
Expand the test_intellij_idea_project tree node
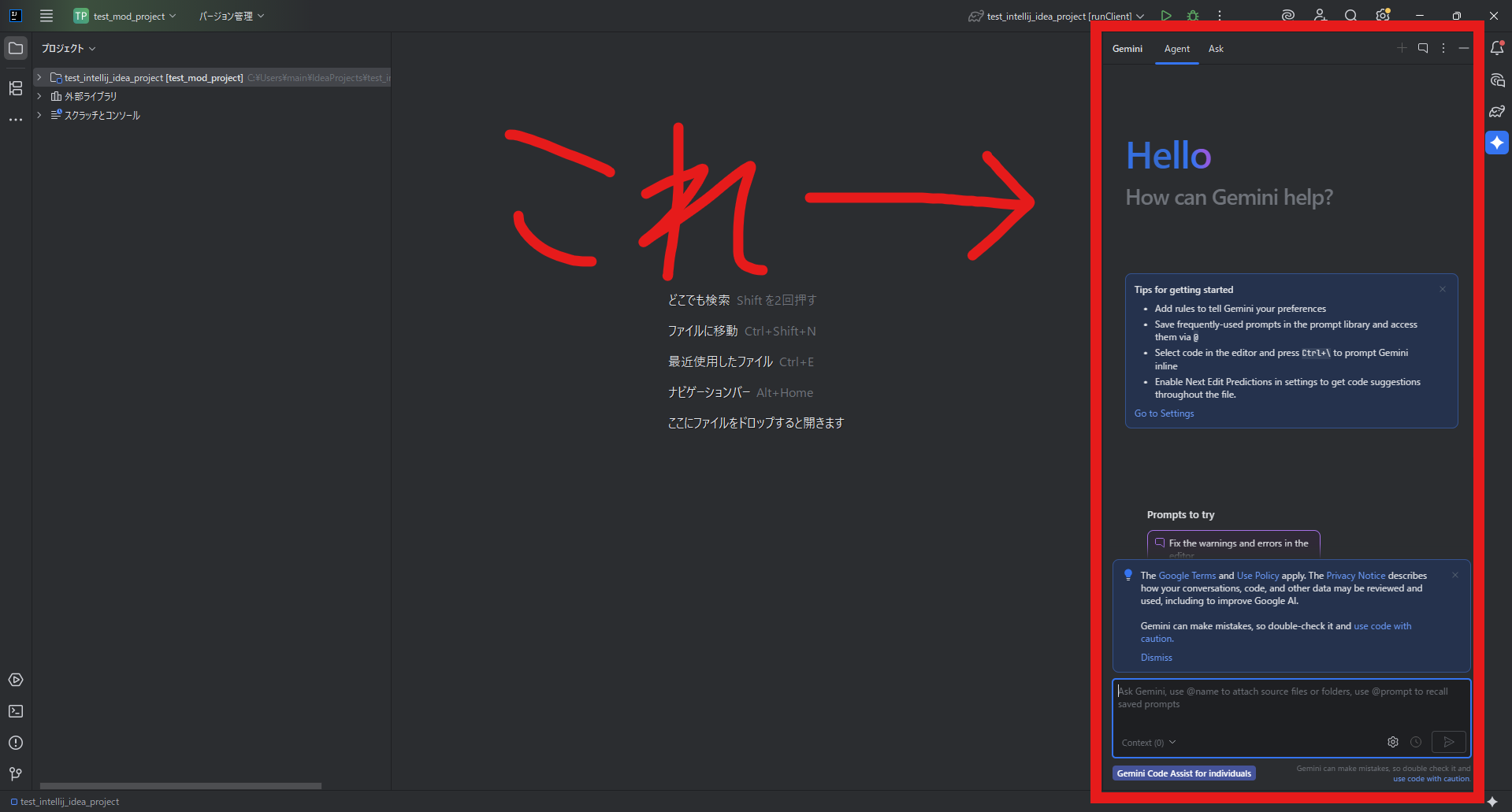[x=39, y=77]
